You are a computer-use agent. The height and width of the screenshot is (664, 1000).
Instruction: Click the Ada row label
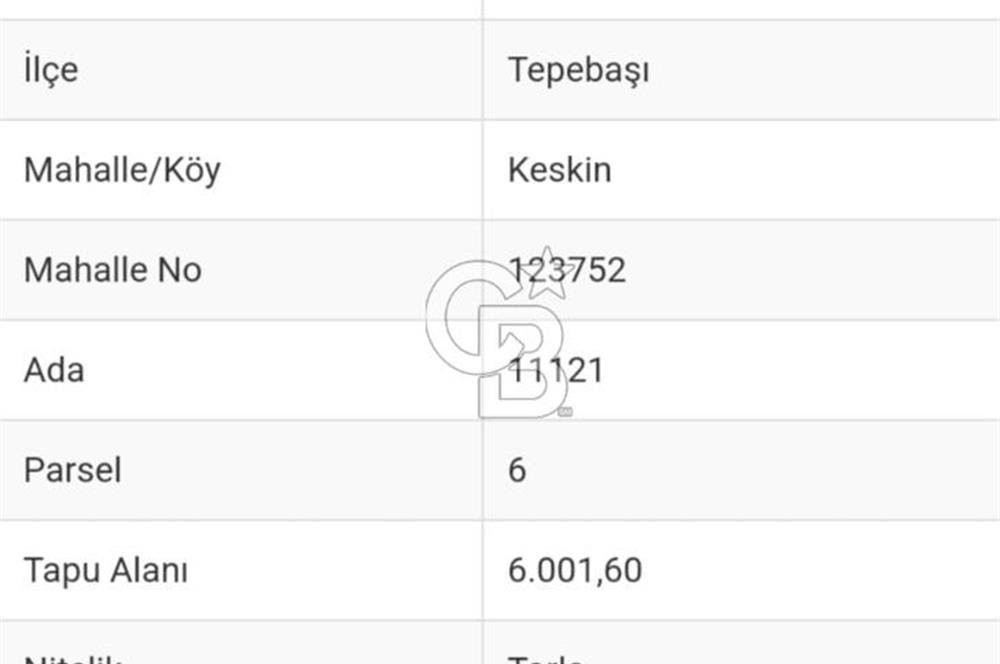(54, 370)
